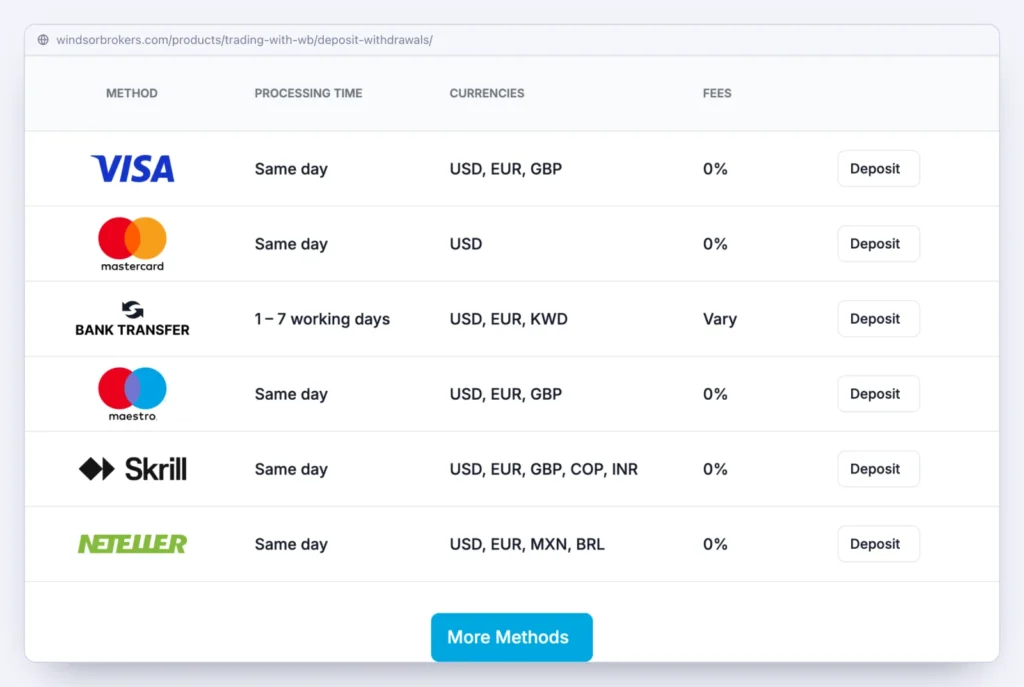
Task: Select the Neteller logo
Action: coord(133,544)
